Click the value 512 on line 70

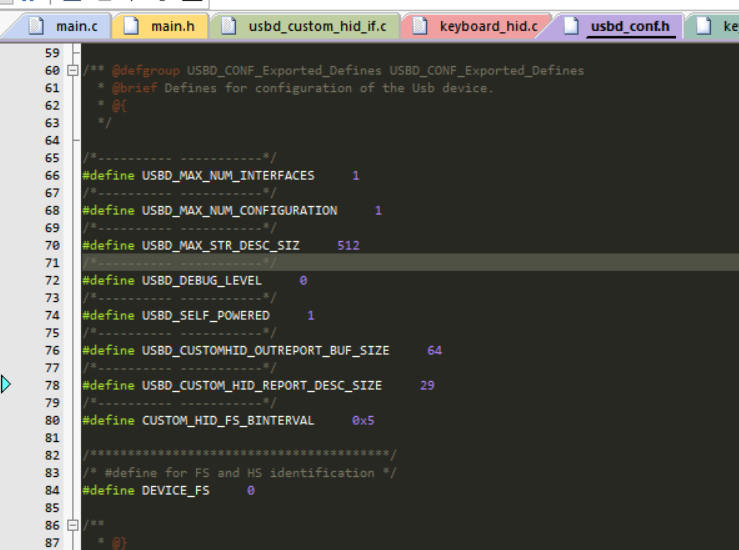pyautogui.click(x=348, y=246)
